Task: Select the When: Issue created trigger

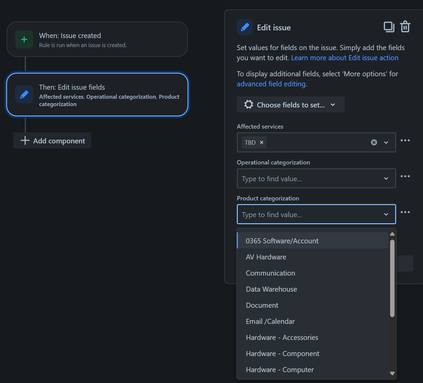Action: point(97,39)
